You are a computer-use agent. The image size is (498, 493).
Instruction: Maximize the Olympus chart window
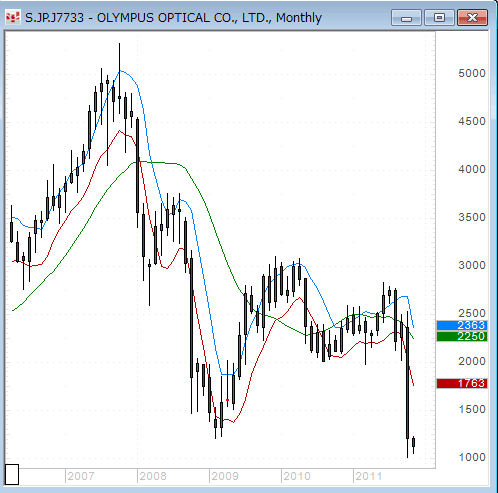pos(439,18)
